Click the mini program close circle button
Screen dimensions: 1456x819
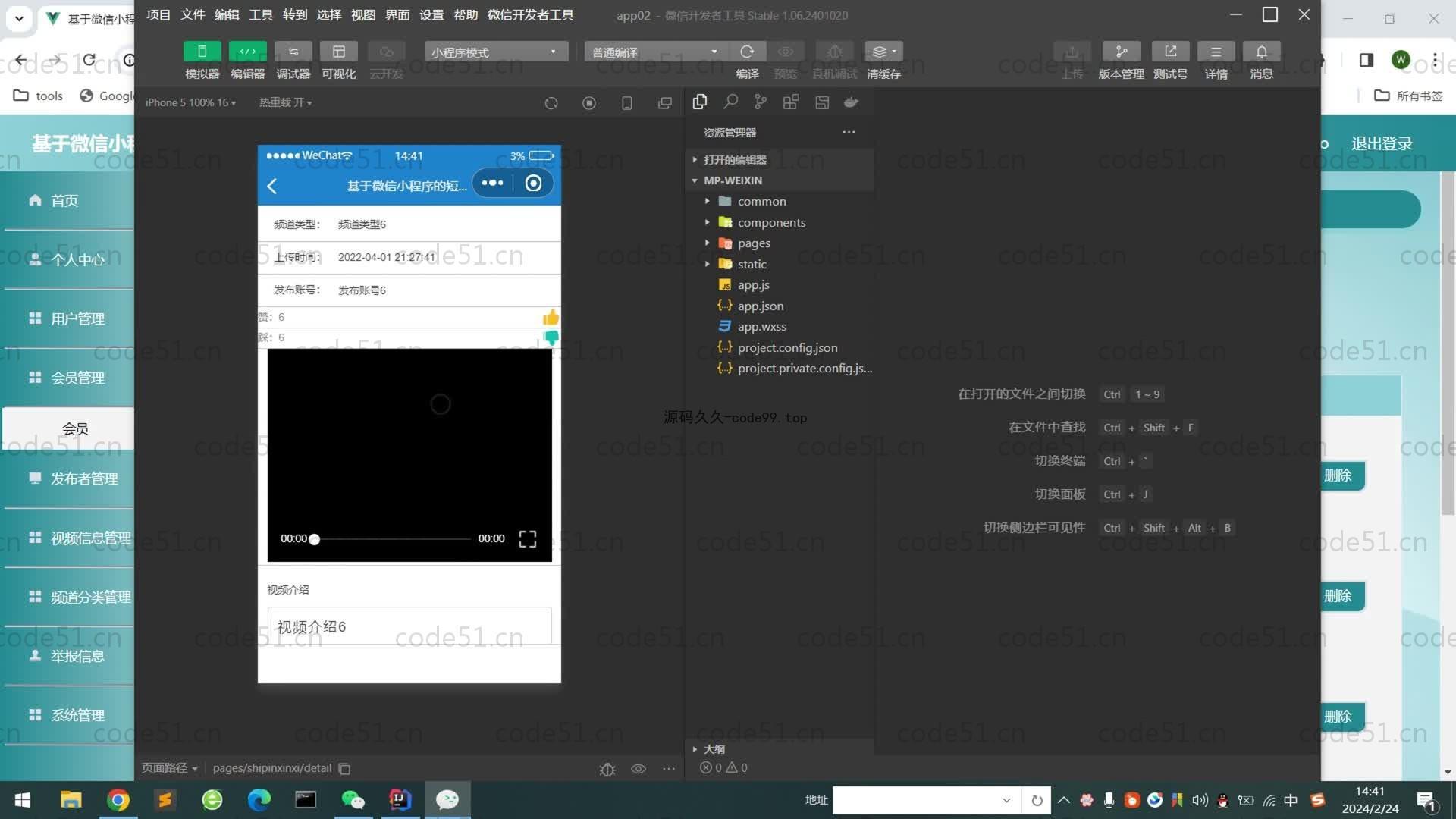pos(533,183)
